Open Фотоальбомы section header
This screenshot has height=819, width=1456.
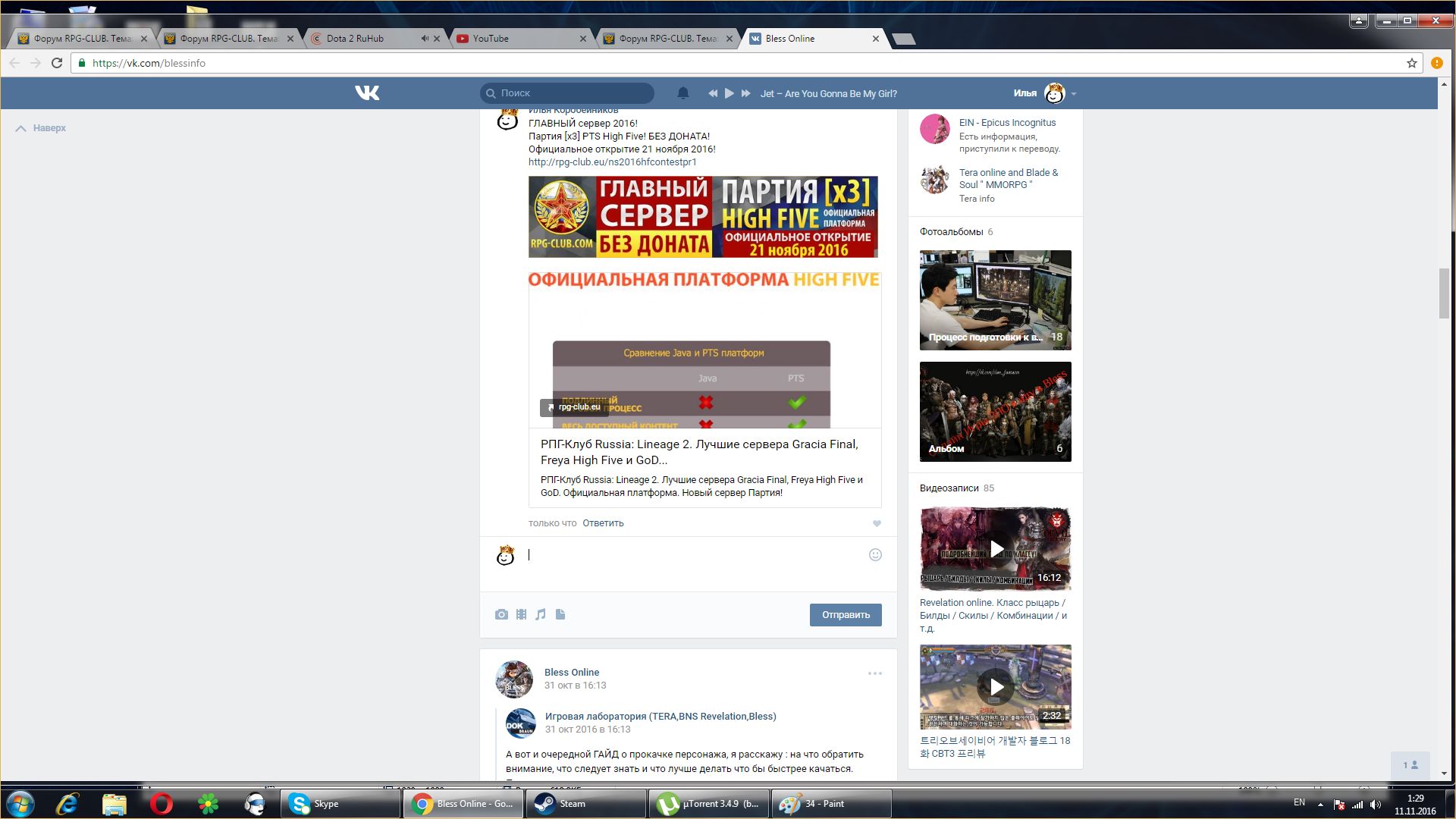(951, 232)
